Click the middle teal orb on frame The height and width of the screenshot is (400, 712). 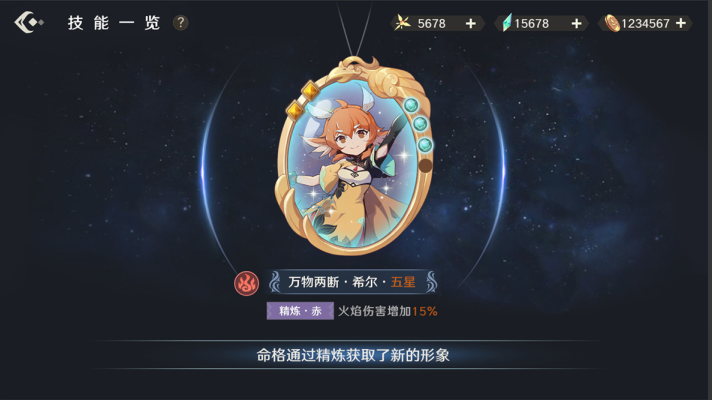420,123
